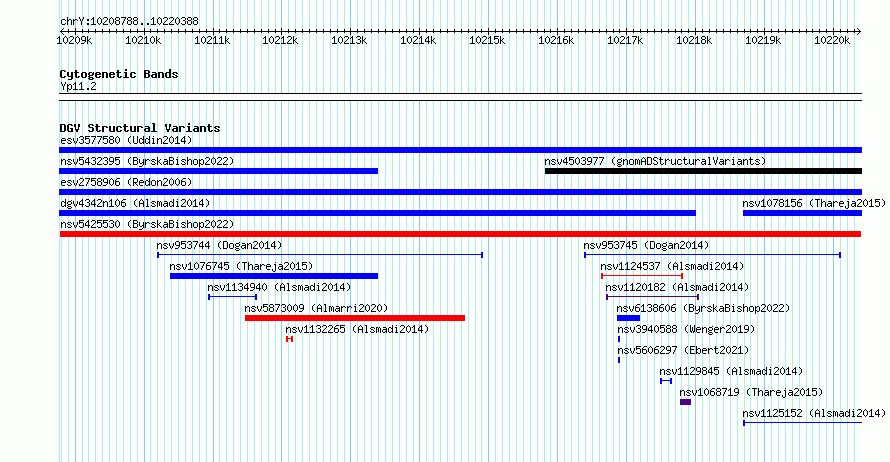The height and width of the screenshot is (462, 890).
Task: Select the Yp11.2 band label
Action: [78, 87]
